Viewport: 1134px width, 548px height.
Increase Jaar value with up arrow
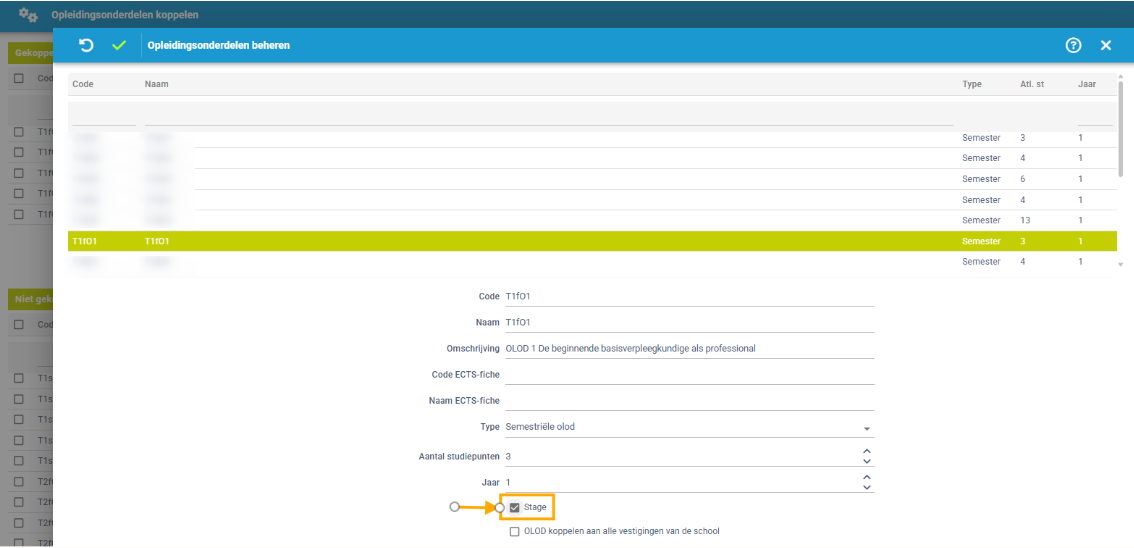pyautogui.click(x=867, y=477)
